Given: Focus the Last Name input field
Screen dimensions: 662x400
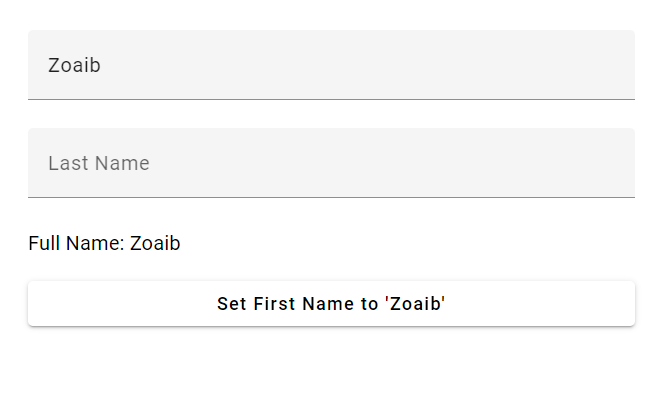Looking at the screenshot, I should point(331,163).
